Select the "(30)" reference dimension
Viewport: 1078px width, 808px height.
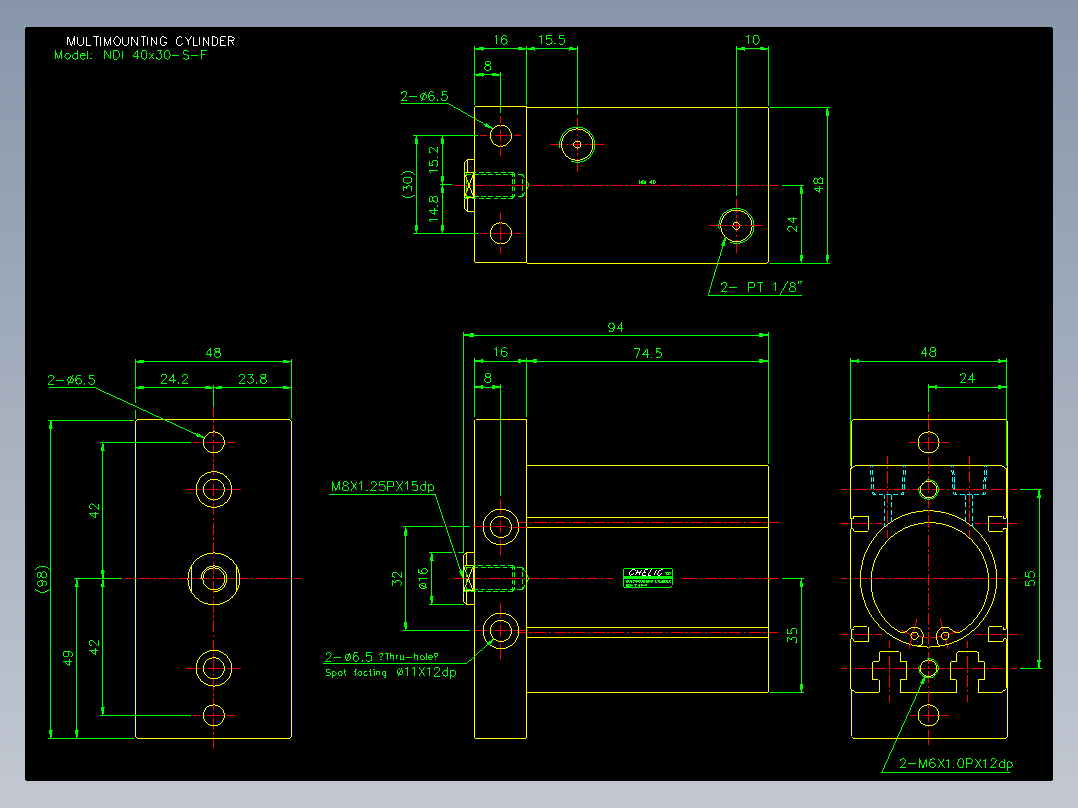pyautogui.click(x=408, y=184)
